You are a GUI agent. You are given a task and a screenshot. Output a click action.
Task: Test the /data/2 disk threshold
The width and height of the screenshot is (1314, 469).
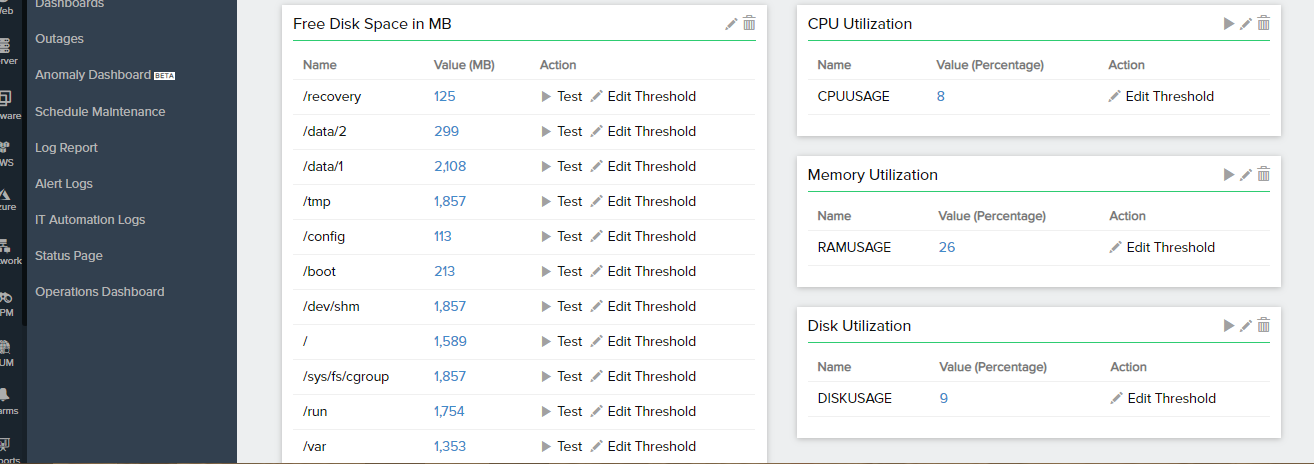[x=562, y=132]
